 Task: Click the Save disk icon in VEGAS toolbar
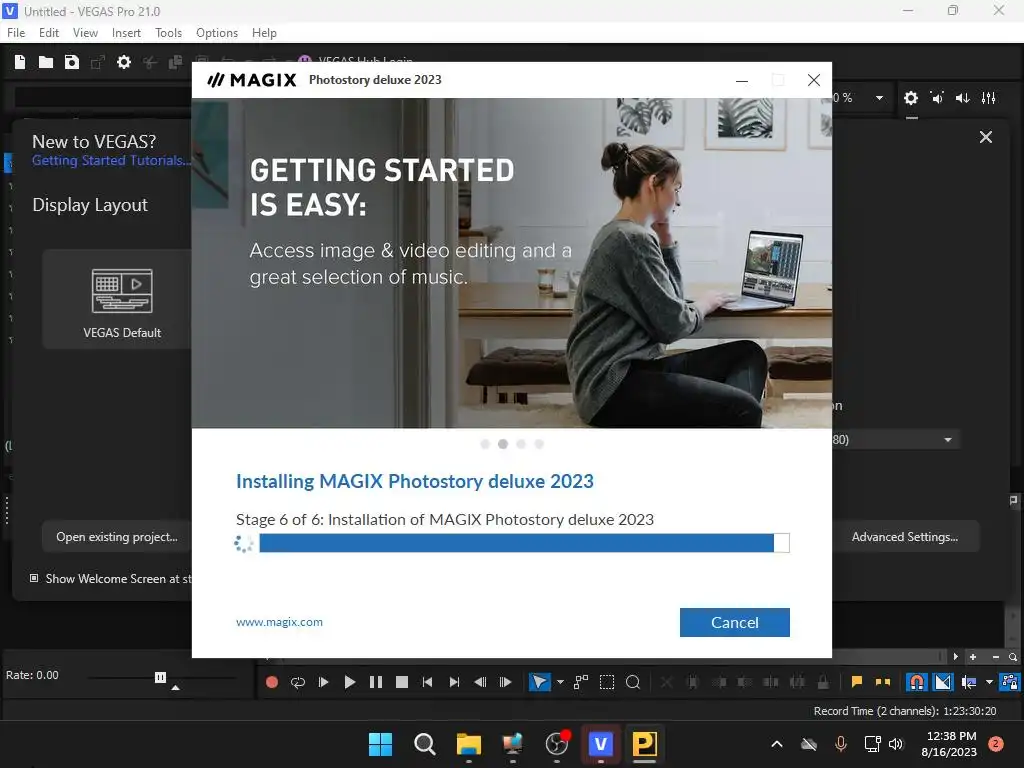tap(72, 62)
